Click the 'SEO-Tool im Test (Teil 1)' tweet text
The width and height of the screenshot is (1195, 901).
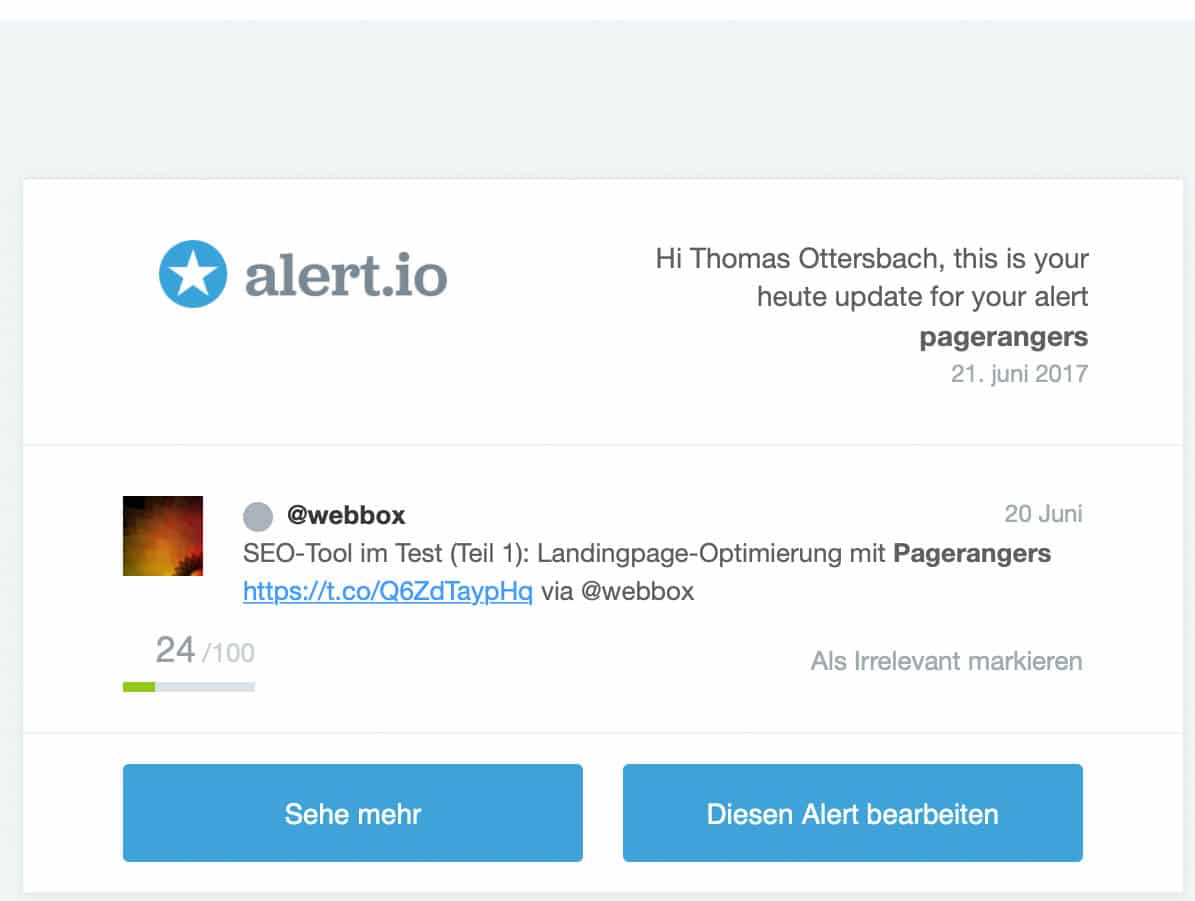coord(386,553)
